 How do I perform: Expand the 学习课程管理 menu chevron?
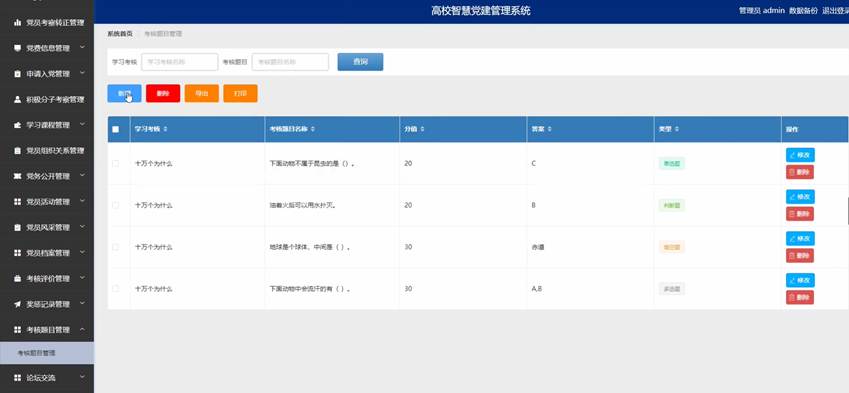click(x=82, y=125)
